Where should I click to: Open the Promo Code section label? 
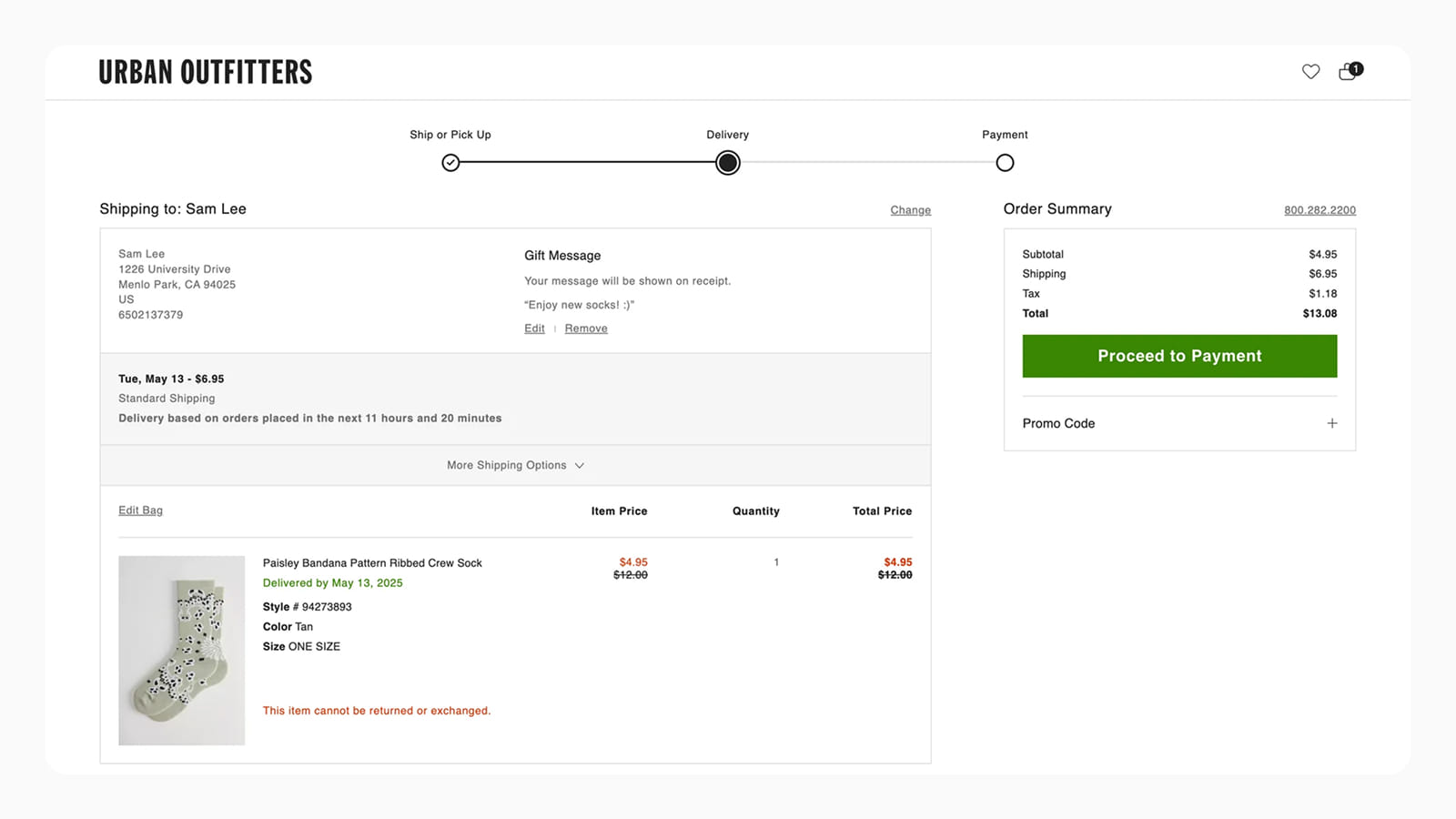click(x=1058, y=423)
